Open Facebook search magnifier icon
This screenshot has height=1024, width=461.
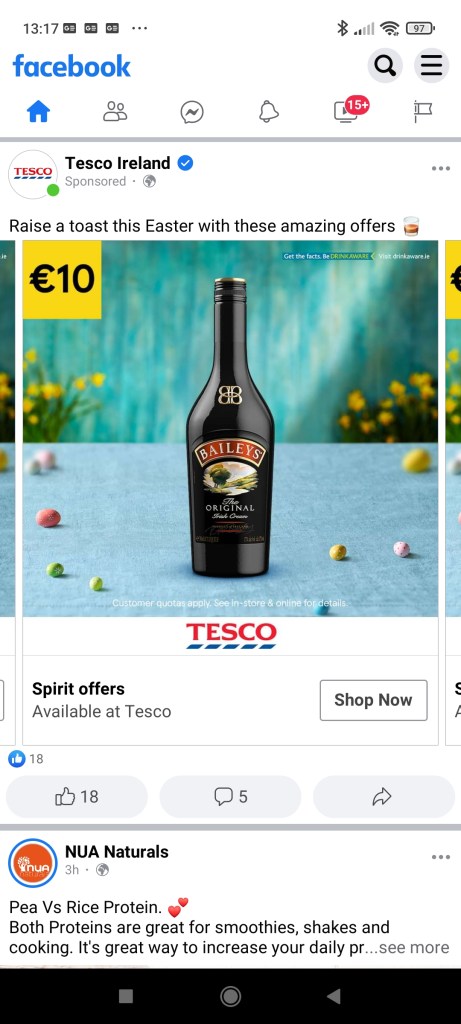[x=385, y=66]
